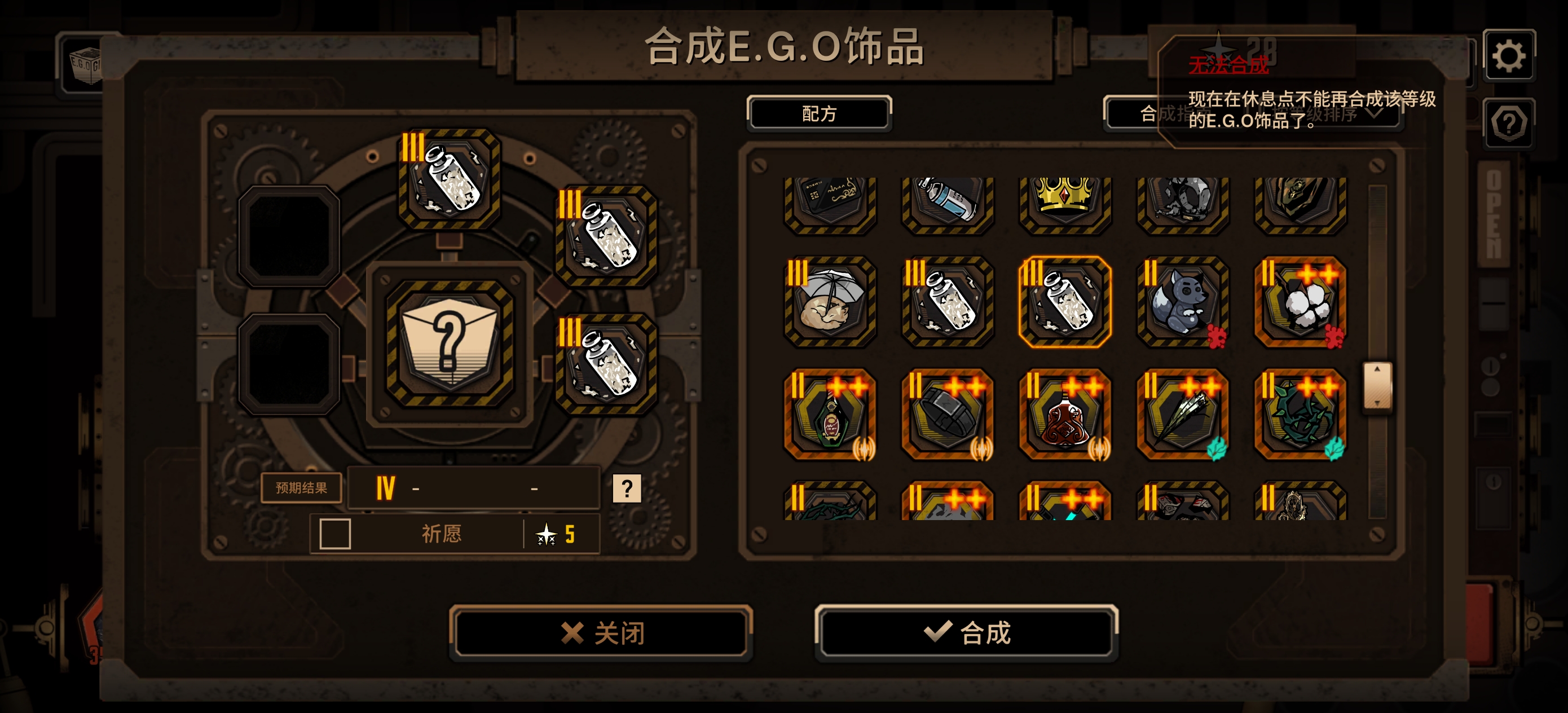
Task: Select the golden crown gift
Action: pyautogui.click(x=1065, y=204)
